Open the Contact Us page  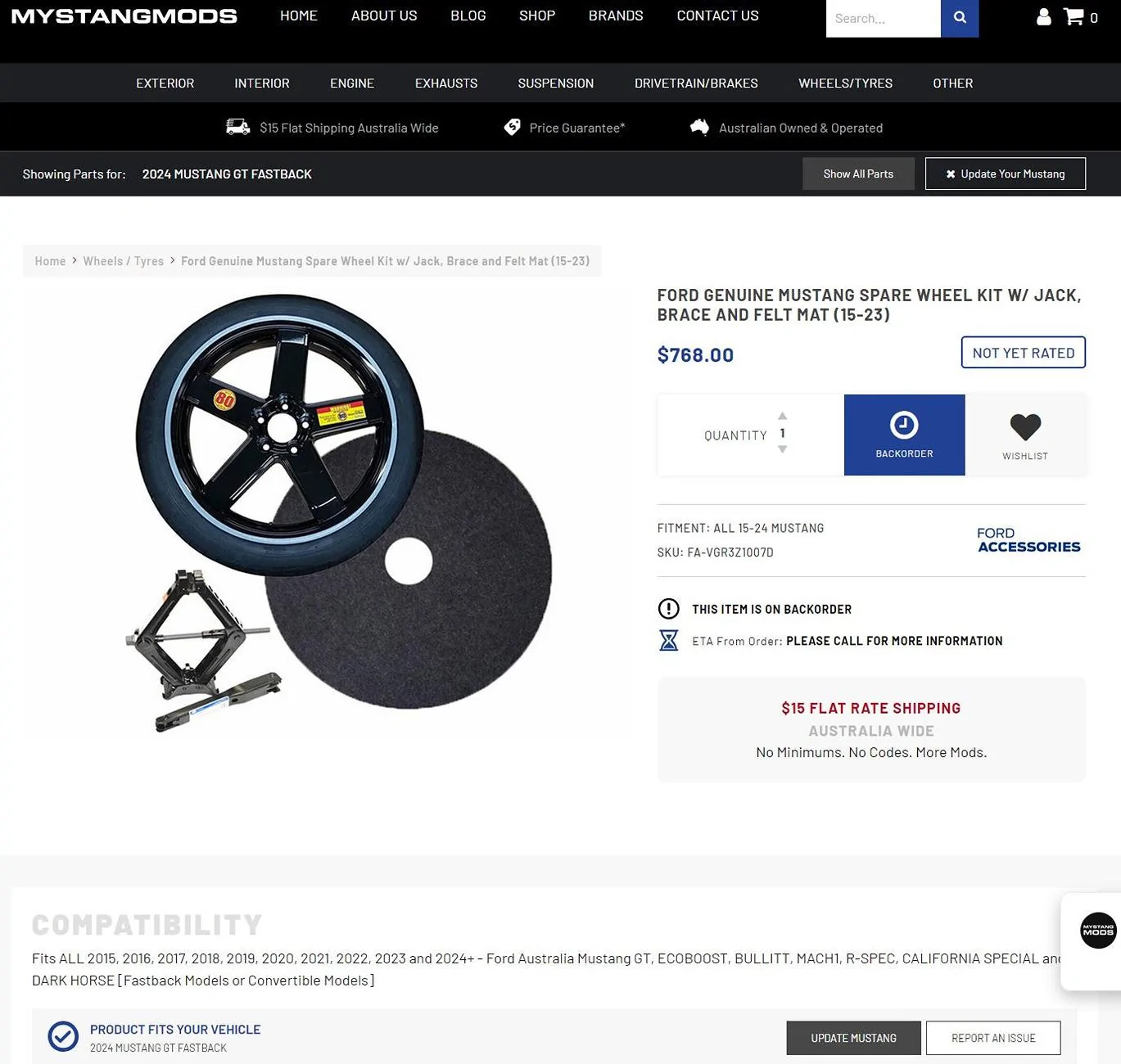717,16
